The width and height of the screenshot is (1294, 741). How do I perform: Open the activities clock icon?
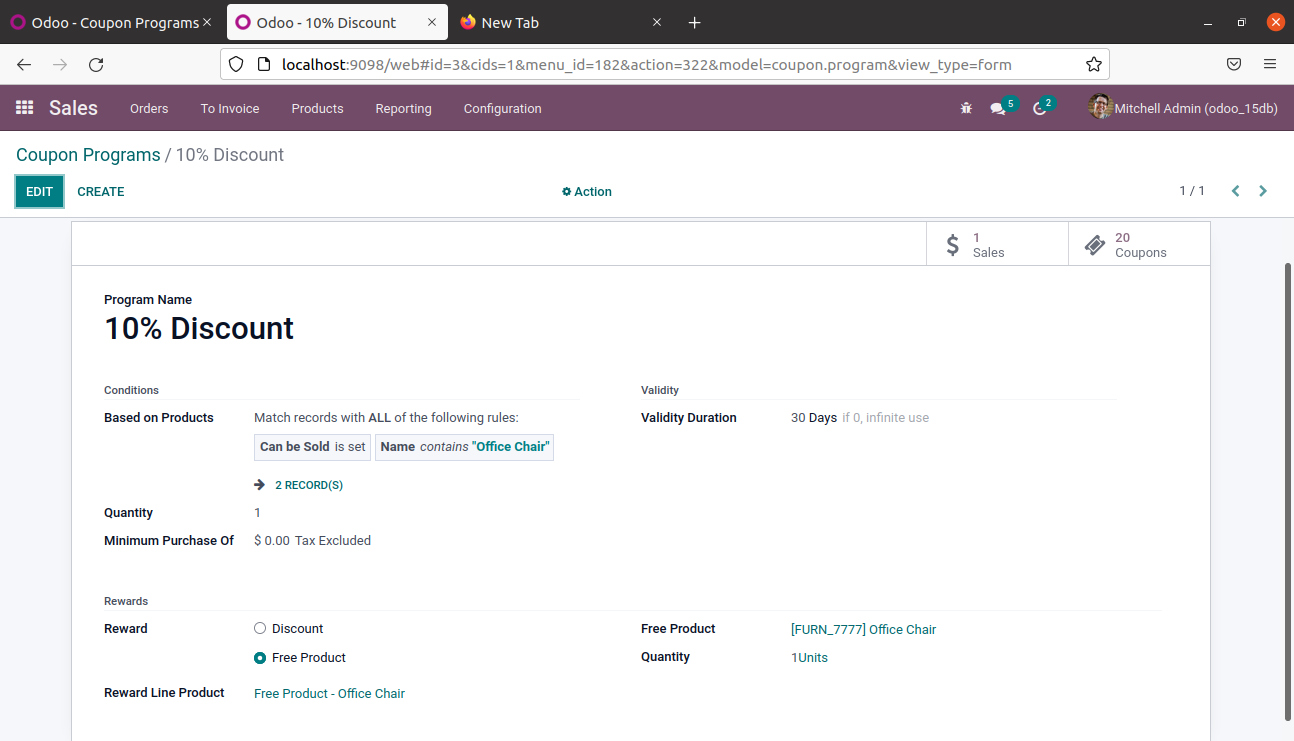point(1040,108)
